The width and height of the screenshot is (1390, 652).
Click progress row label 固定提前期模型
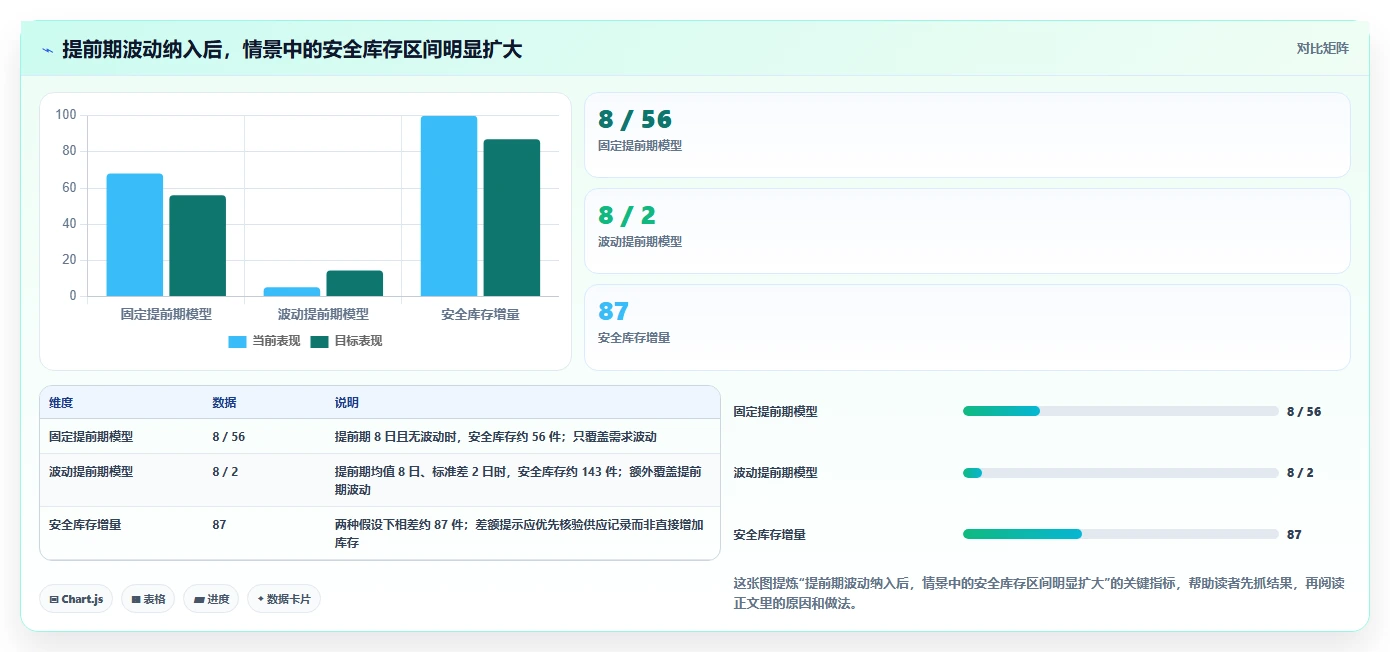tap(775, 411)
